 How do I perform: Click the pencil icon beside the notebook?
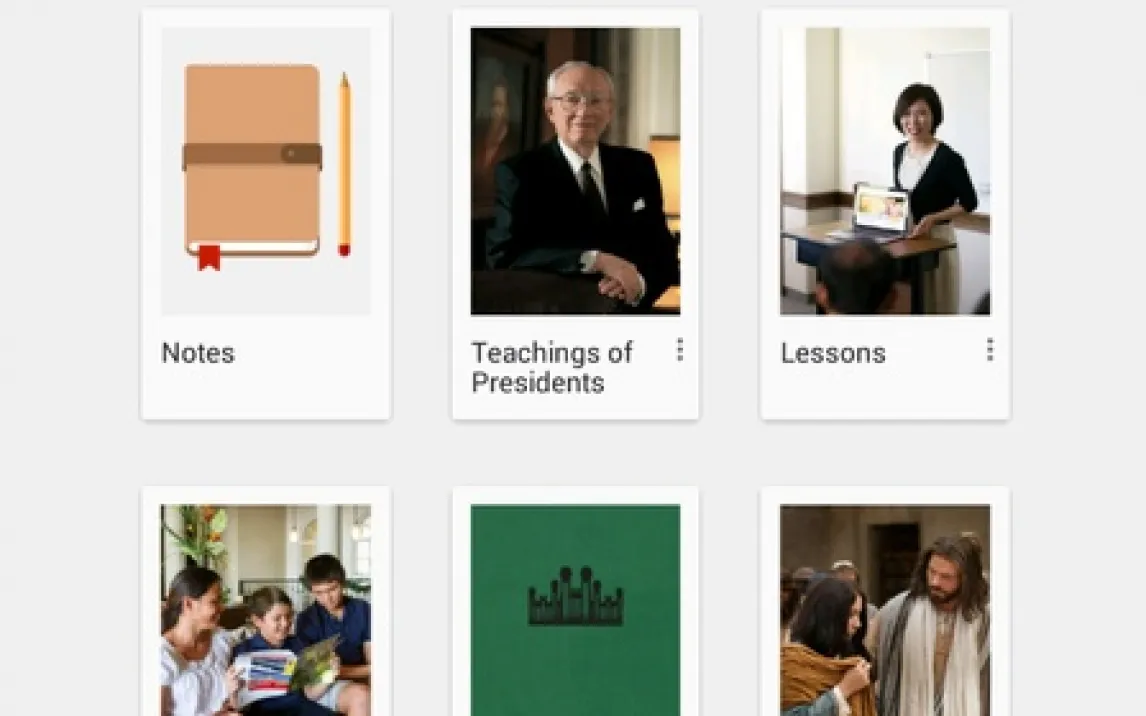(x=344, y=164)
